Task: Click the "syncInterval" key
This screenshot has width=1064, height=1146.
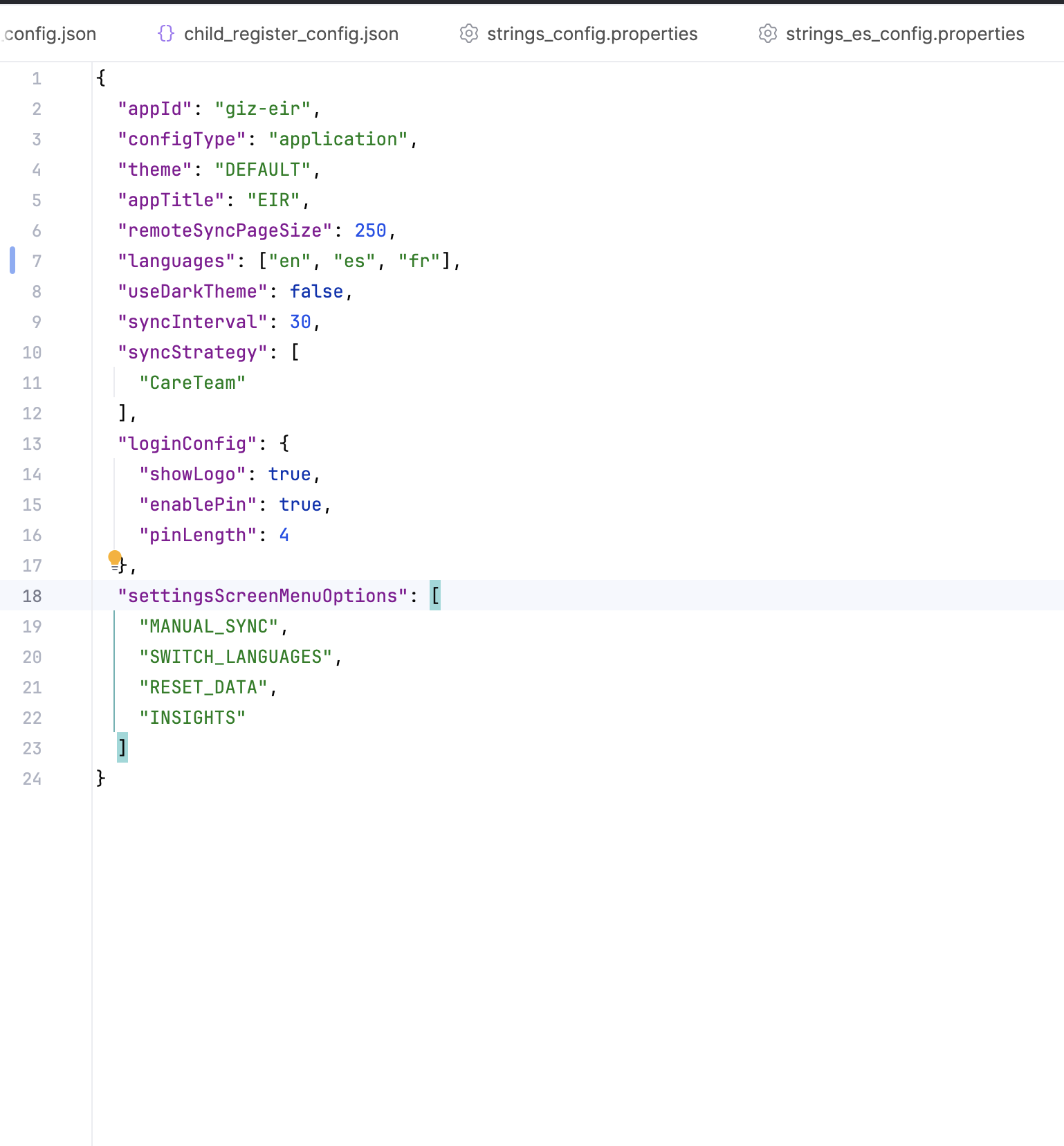Action: pyautogui.click(x=192, y=322)
